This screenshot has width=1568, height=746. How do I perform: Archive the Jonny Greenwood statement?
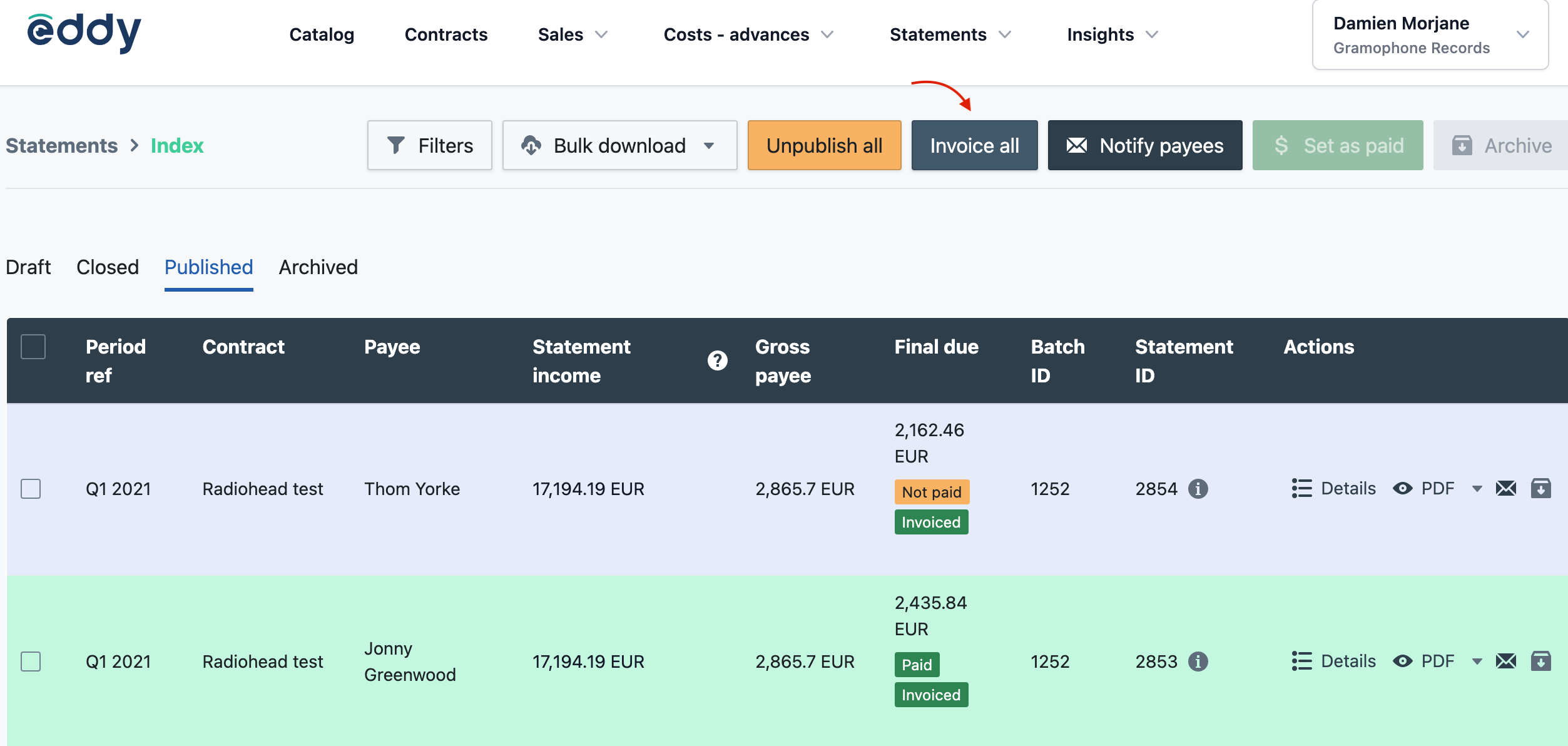[x=1540, y=661]
